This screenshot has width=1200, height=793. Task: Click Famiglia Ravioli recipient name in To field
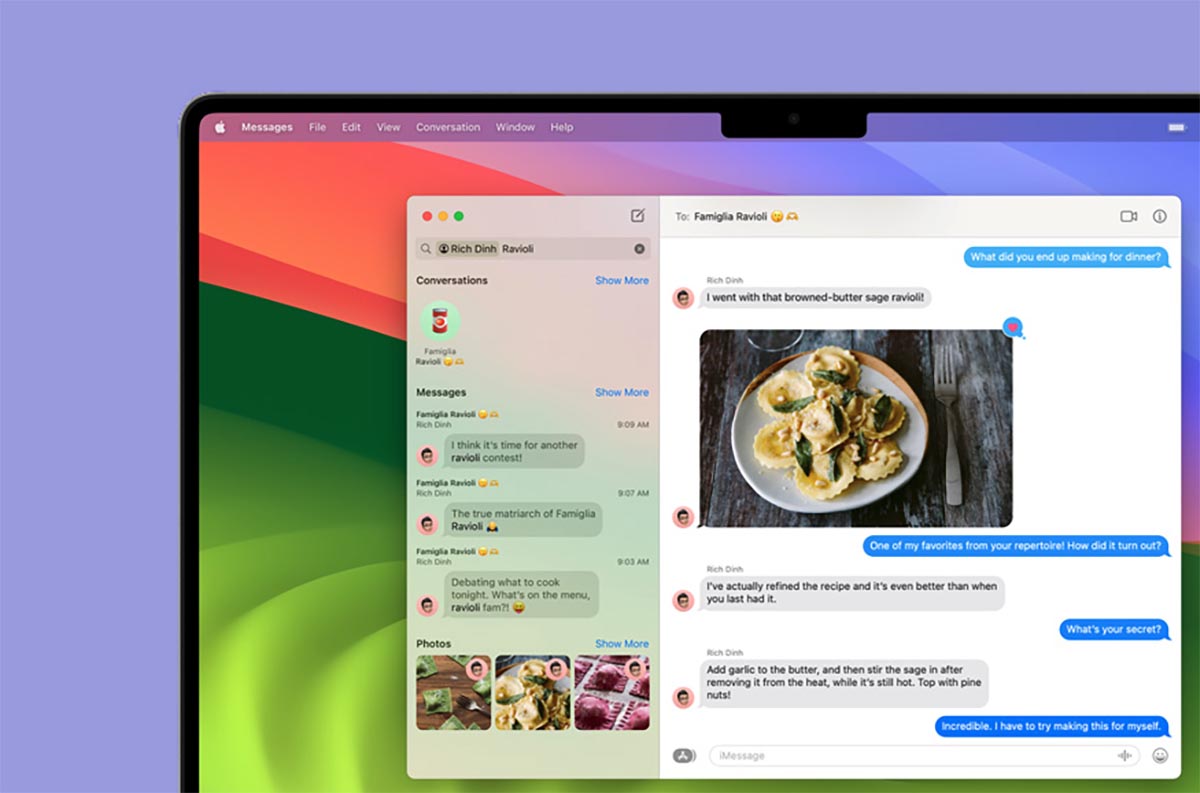(x=746, y=216)
